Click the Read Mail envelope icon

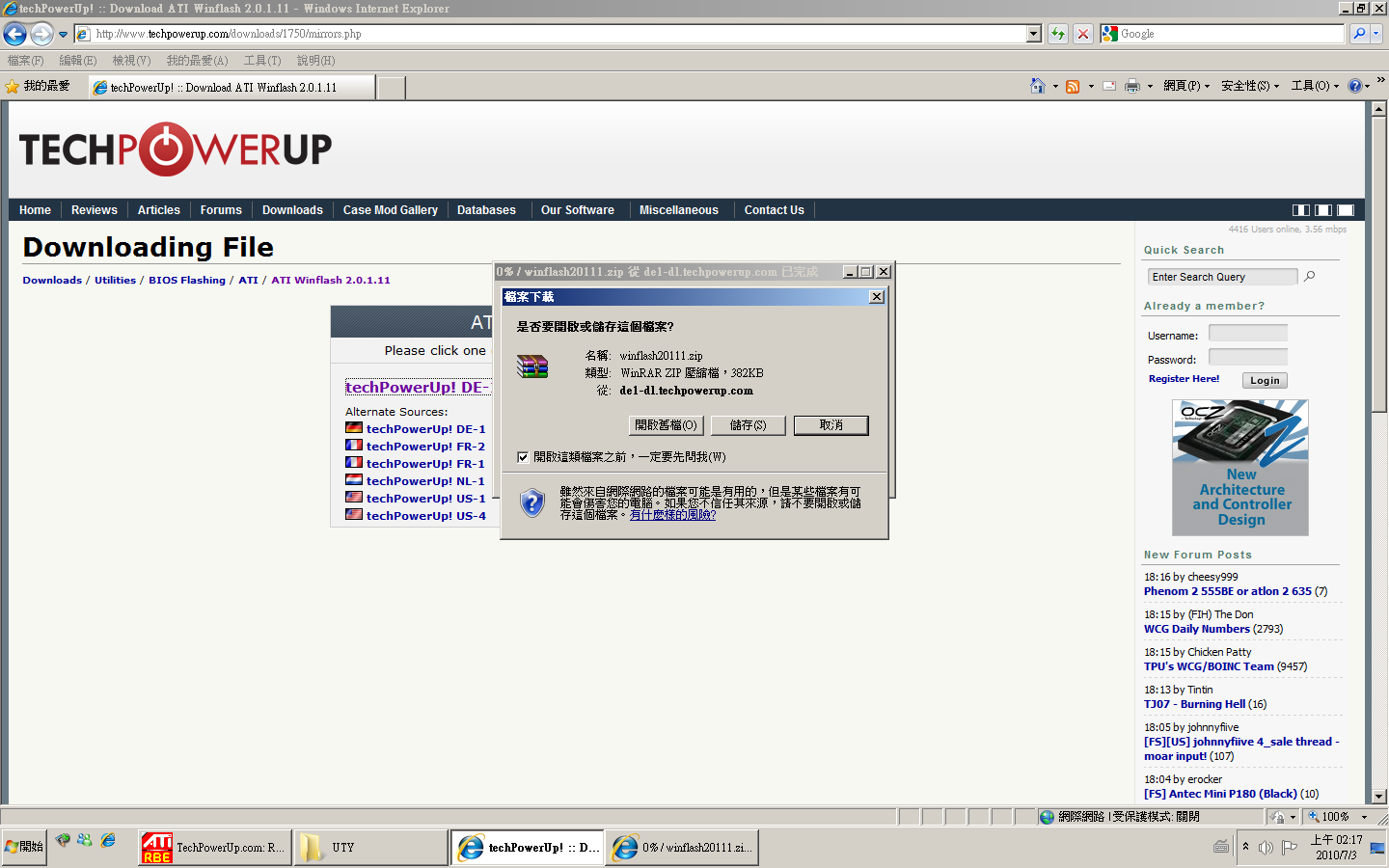click(1109, 86)
